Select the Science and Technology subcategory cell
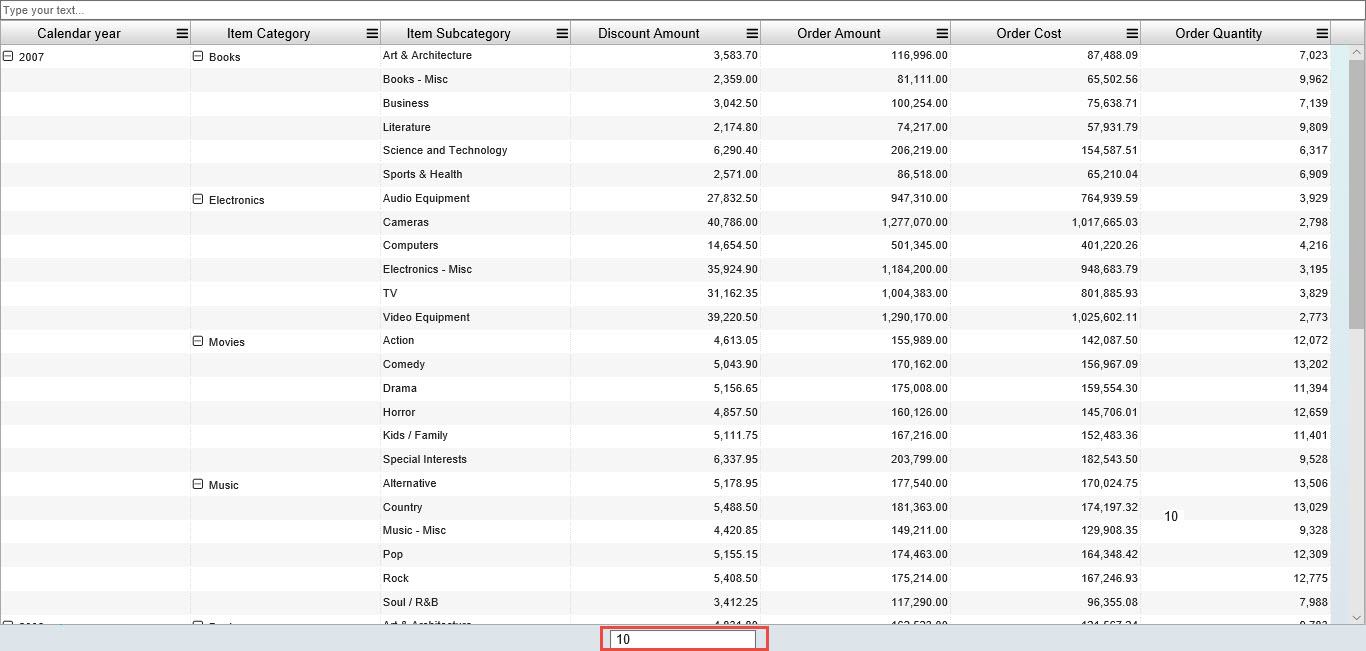Screen dimensions: 1366x651 445,150
